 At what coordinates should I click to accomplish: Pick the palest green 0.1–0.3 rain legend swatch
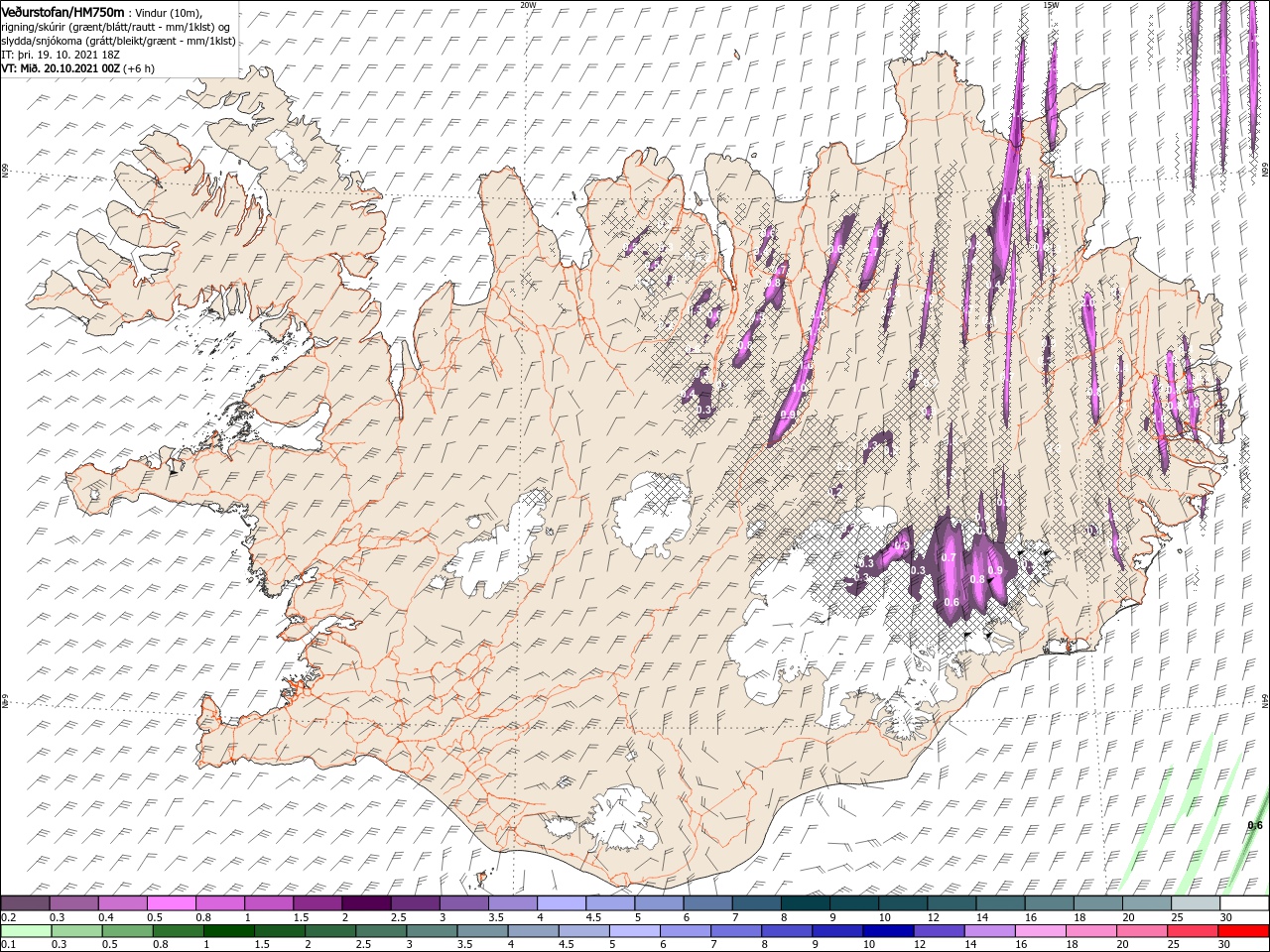(x=26, y=931)
